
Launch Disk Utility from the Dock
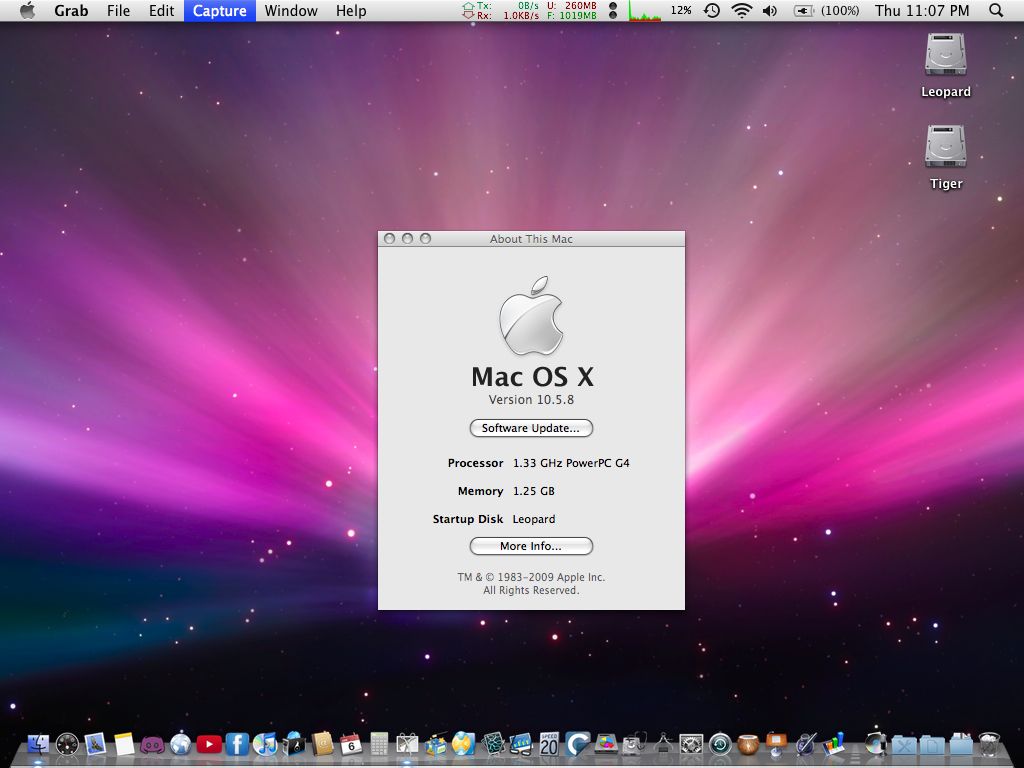tap(634, 744)
